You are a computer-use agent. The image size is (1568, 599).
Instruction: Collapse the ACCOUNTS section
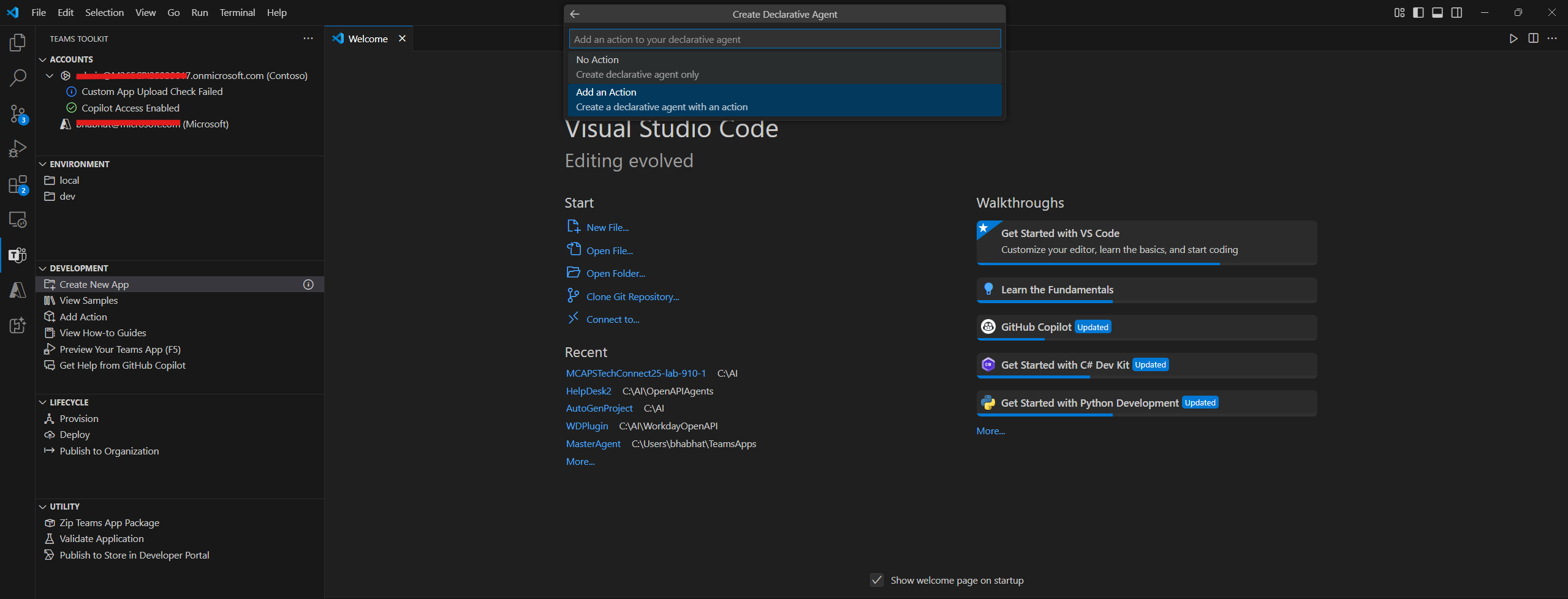point(43,59)
